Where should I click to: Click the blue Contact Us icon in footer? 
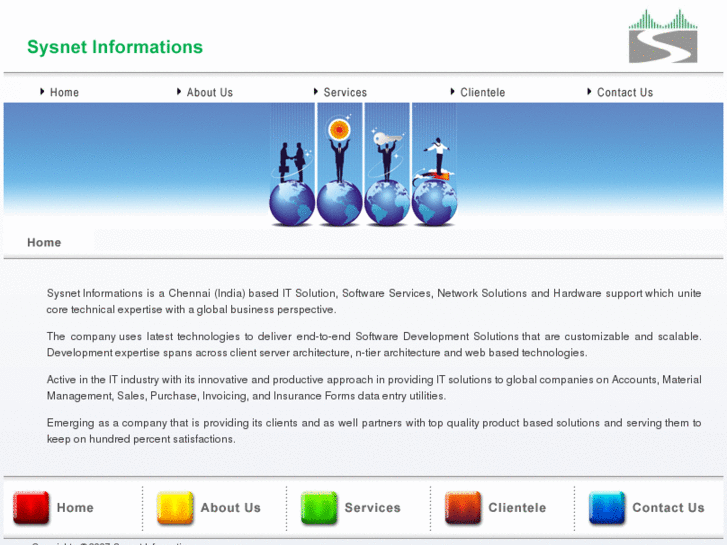pos(607,508)
